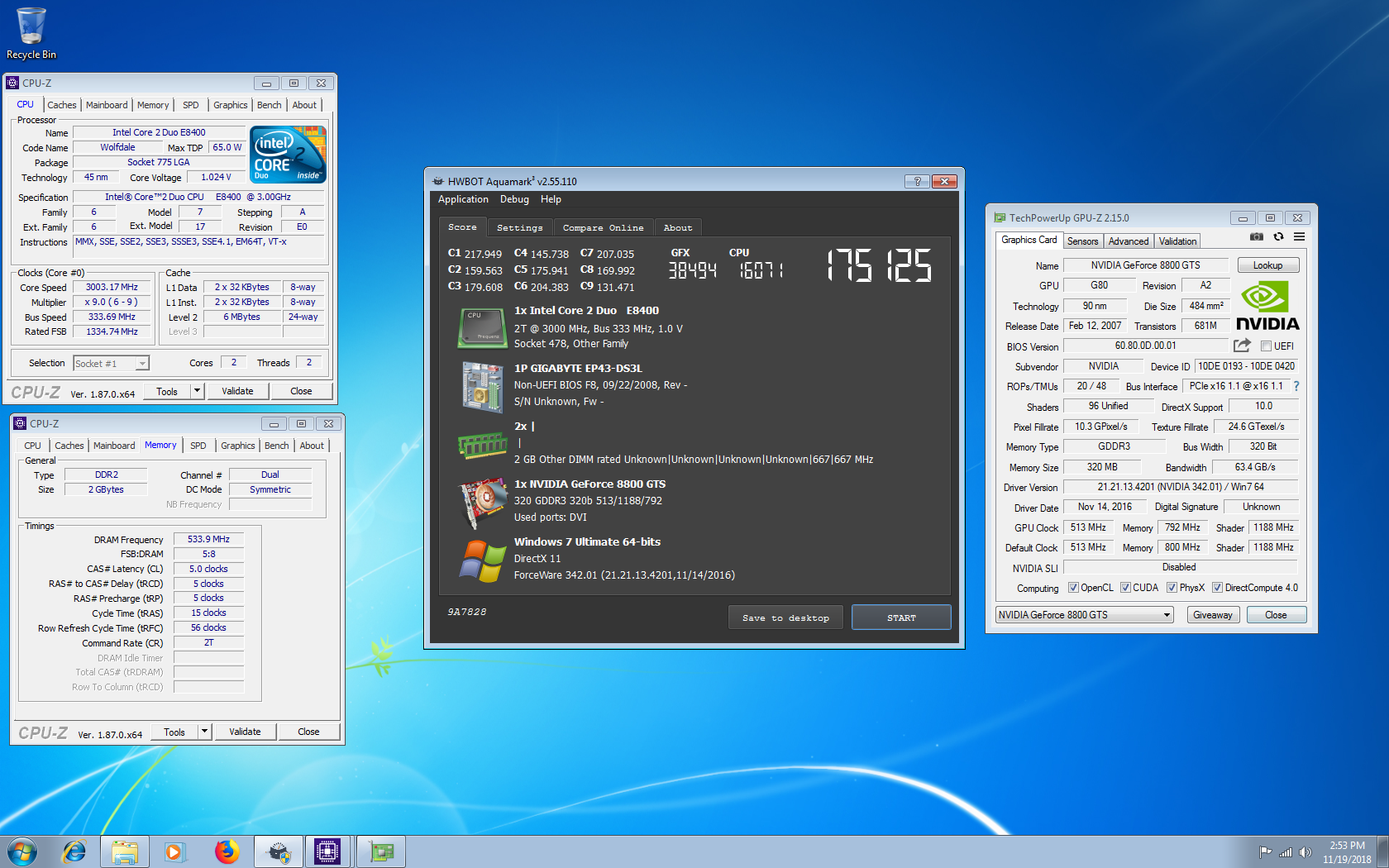This screenshot has width=1389, height=868.
Task: Switch to the Caches tab in the top CPU-Z window
Action: click(62, 105)
